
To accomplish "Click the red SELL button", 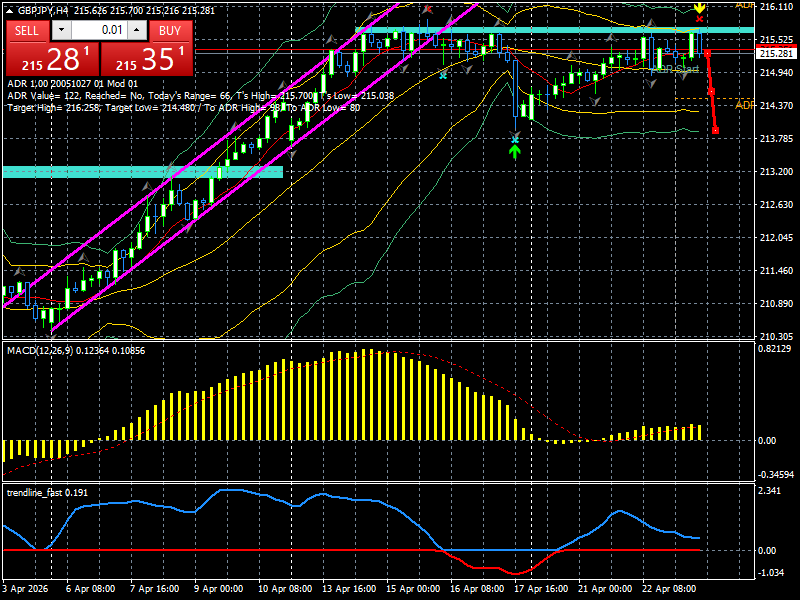I will coord(28,31).
